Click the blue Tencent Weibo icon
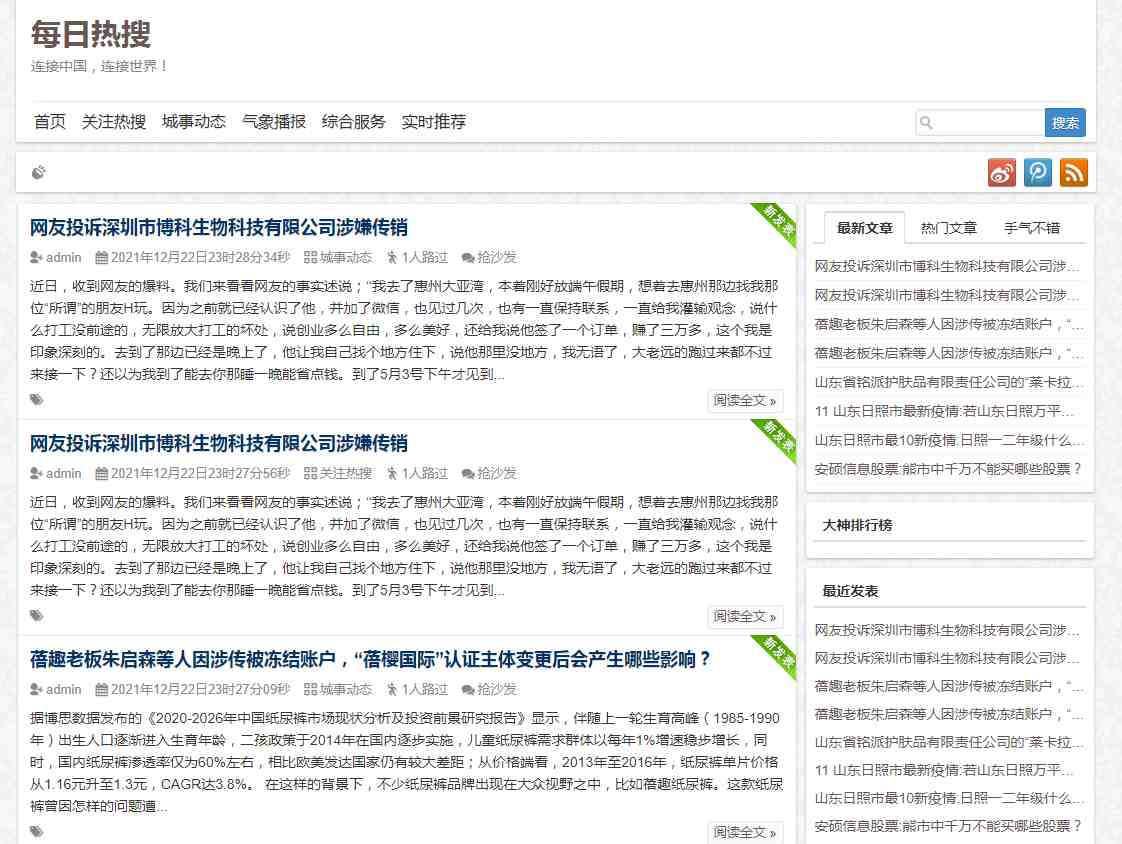The width and height of the screenshot is (1122, 844). [1037, 173]
